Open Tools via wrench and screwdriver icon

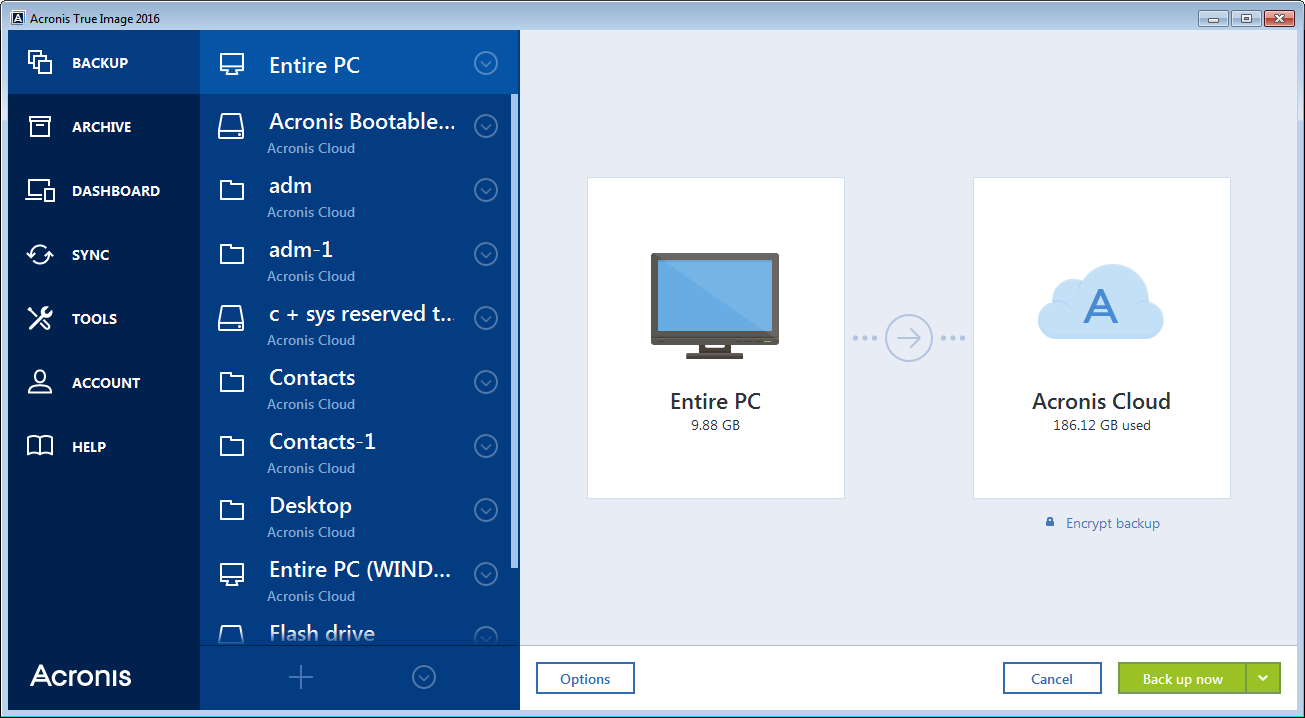click(40, 319)
